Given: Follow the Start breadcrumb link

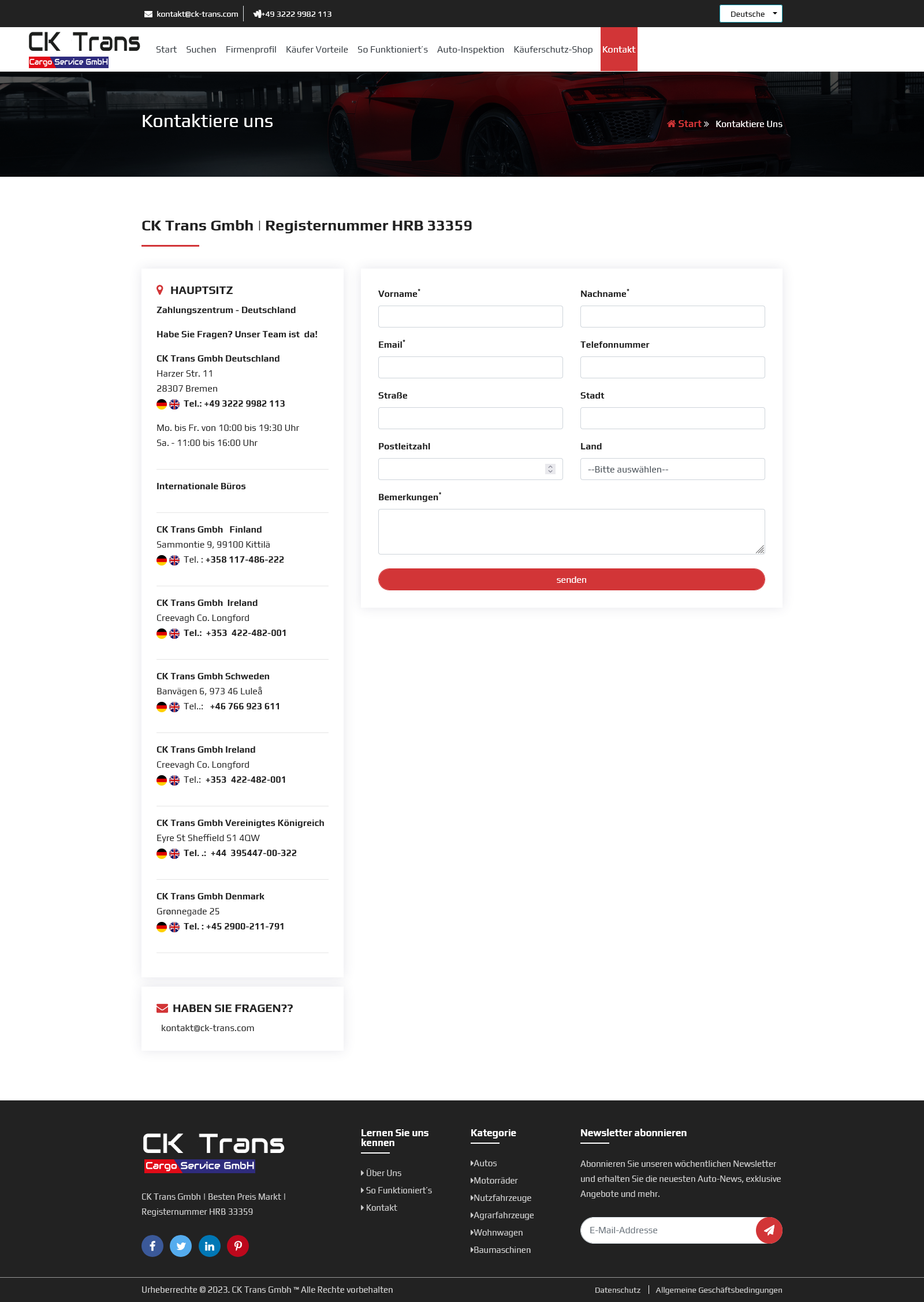Looking at the screenshot, I should (690, 124).
